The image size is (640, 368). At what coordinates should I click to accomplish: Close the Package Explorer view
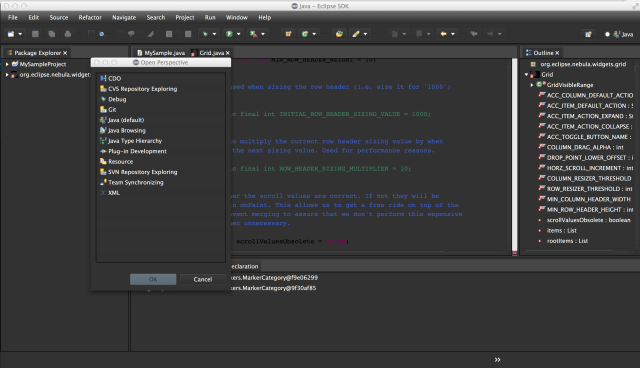click(65, 53)
